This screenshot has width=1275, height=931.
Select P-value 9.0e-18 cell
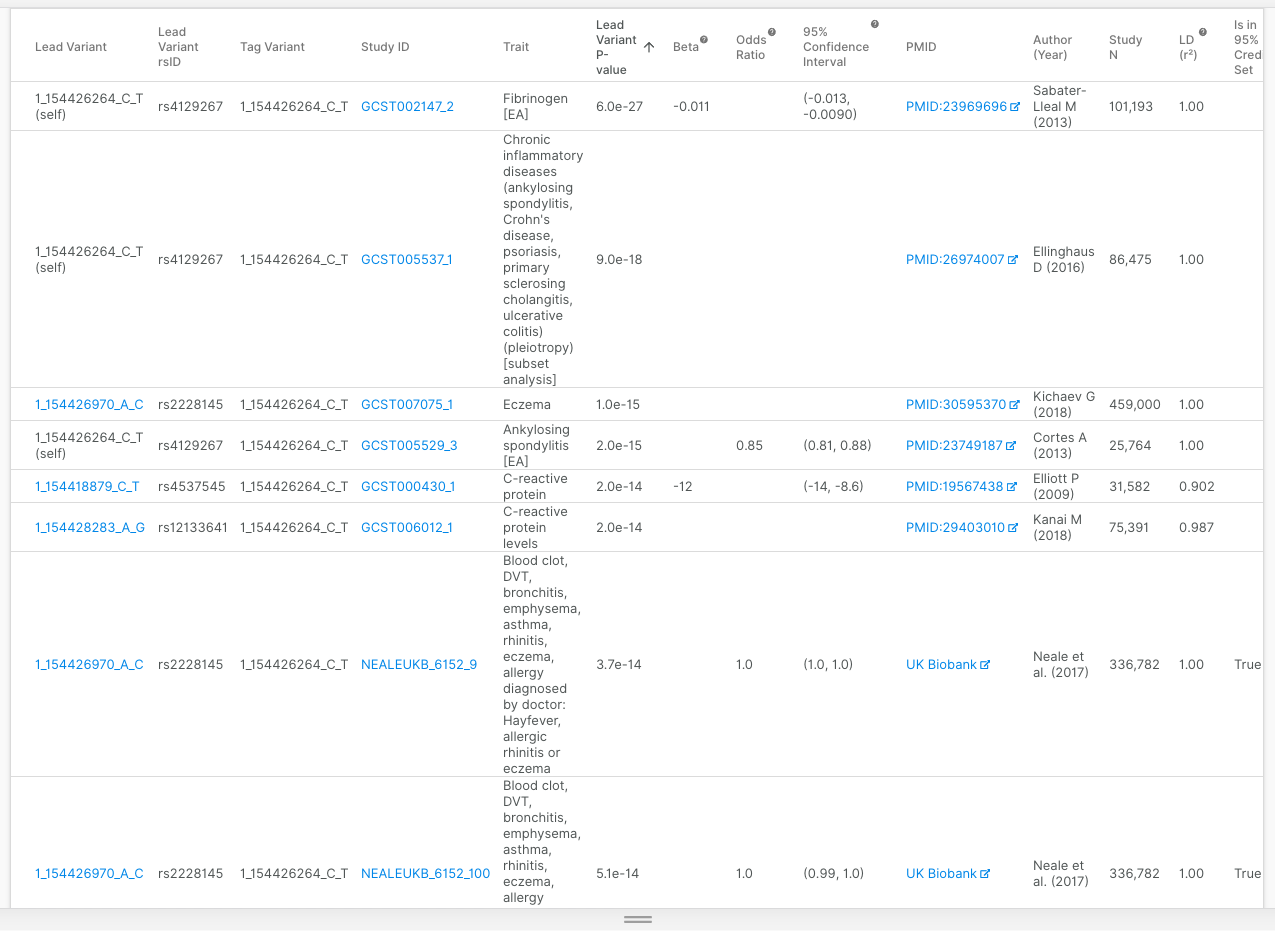[619, 260]
